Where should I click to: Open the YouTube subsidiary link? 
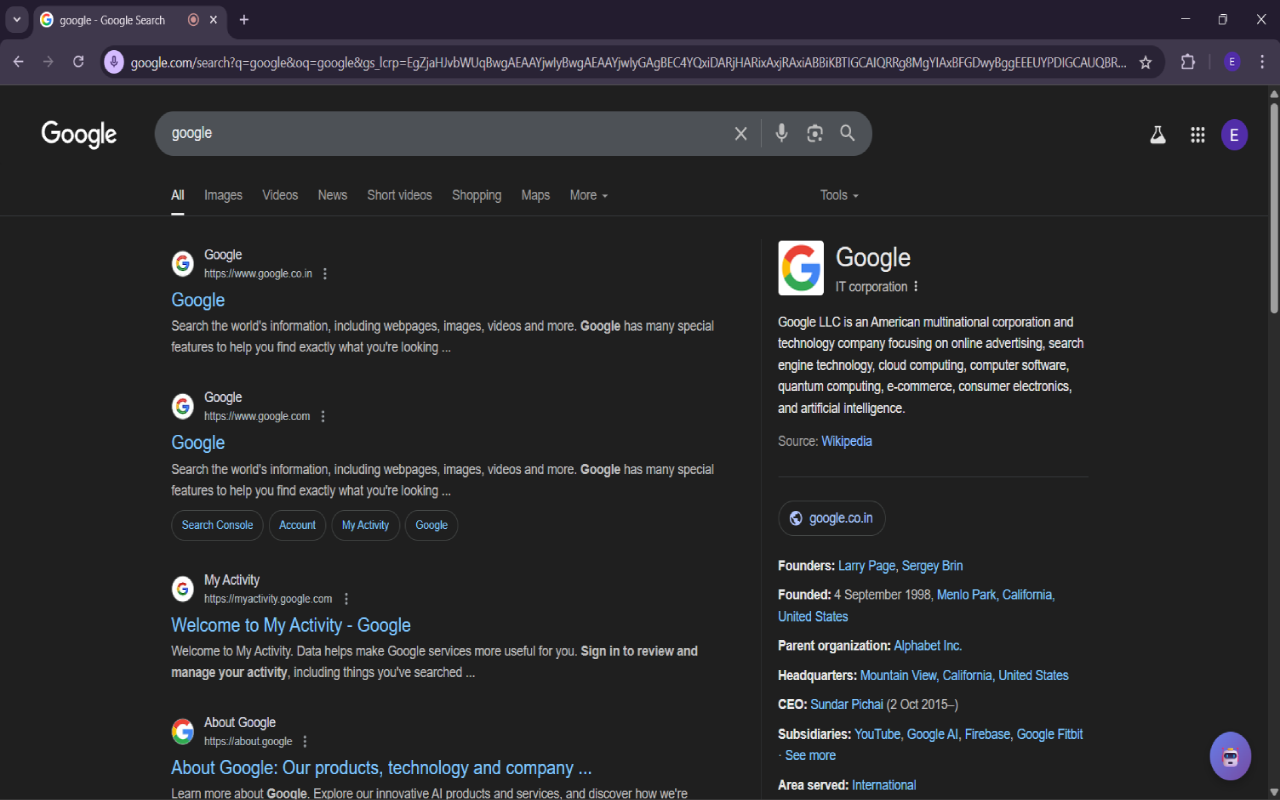pos(877,735)
